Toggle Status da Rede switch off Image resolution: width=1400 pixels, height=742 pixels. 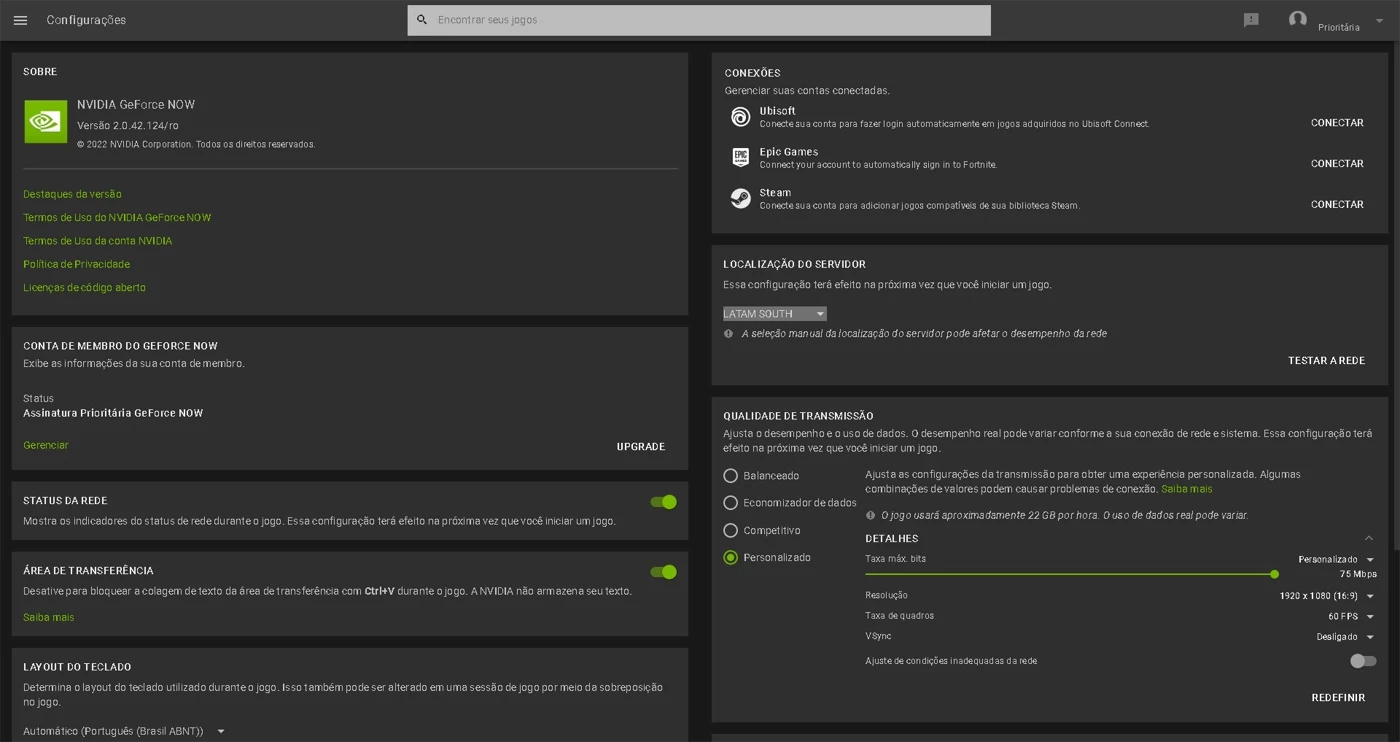coord(663,502)
